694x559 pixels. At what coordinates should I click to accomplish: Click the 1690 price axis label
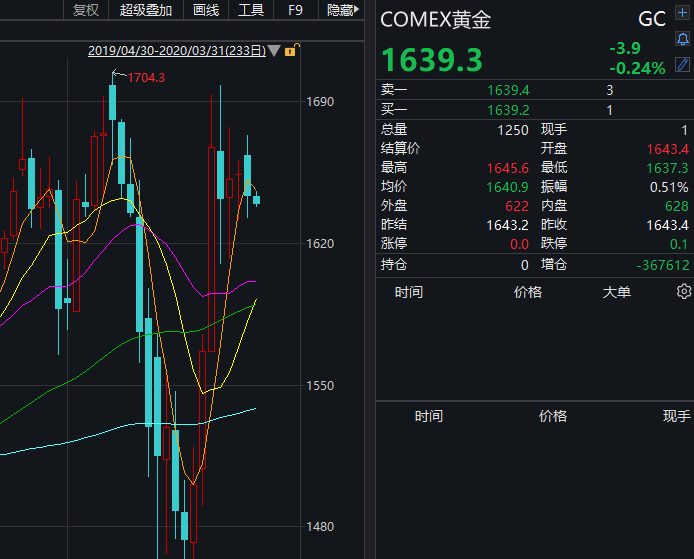pyautogui.click(x=320, y=102)
